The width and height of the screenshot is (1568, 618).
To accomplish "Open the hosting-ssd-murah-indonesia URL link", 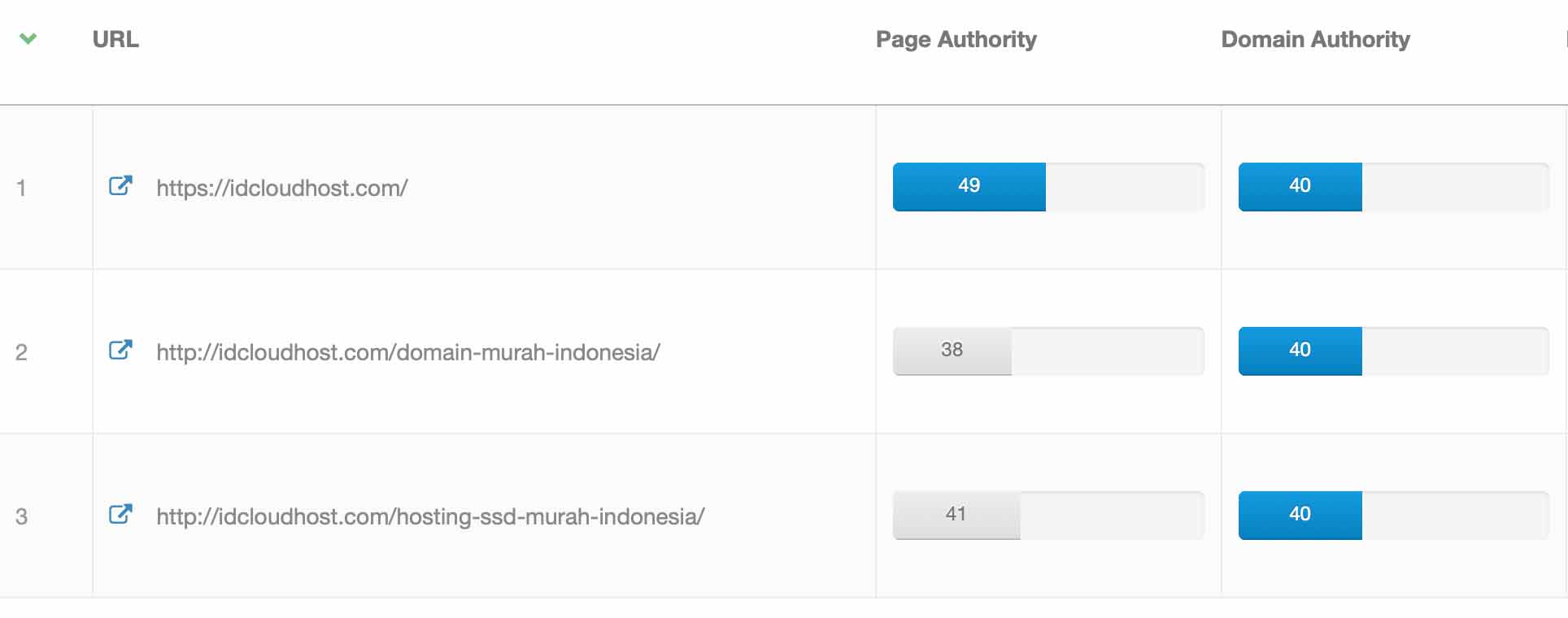I will pyautogui.click(x=430, y=516).
